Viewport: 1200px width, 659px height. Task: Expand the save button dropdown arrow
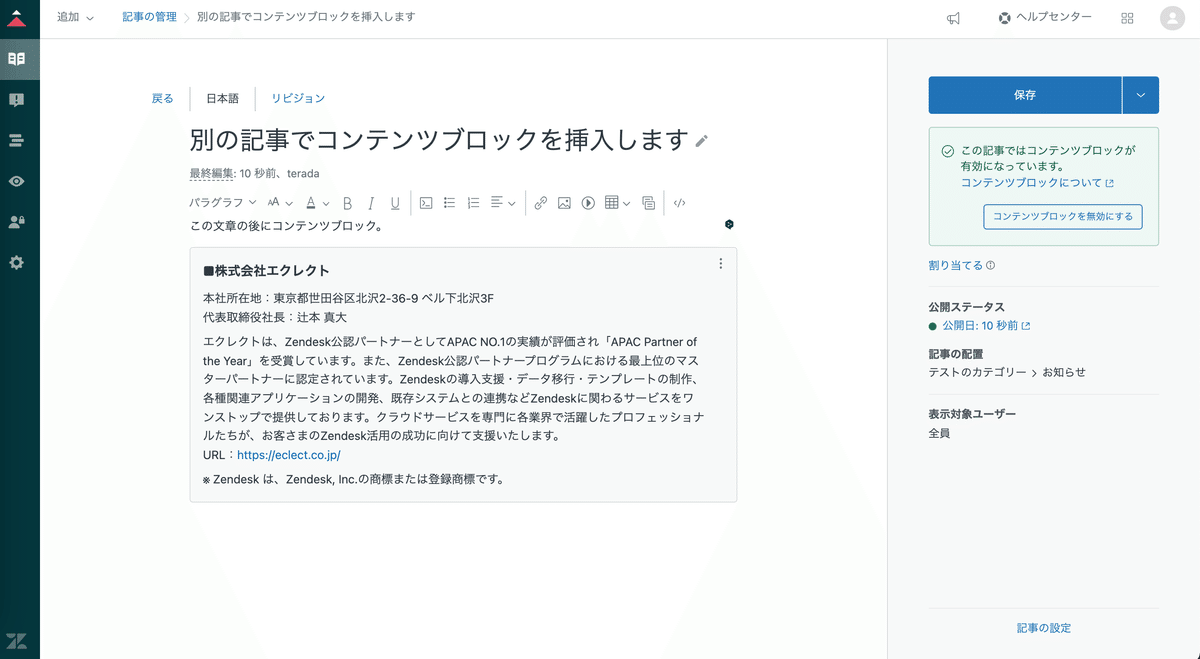click(1141, 95)
